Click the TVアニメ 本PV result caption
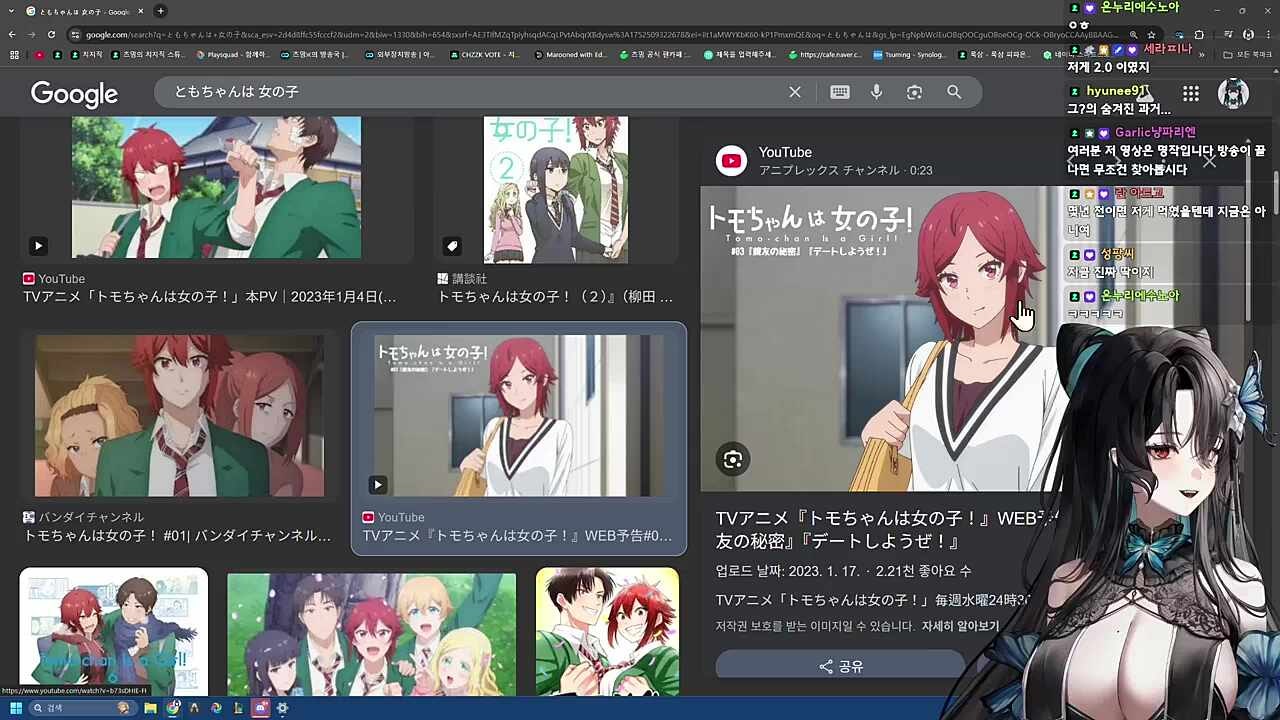Screen dimensions: 1280x720 click(x=210, y=297)
